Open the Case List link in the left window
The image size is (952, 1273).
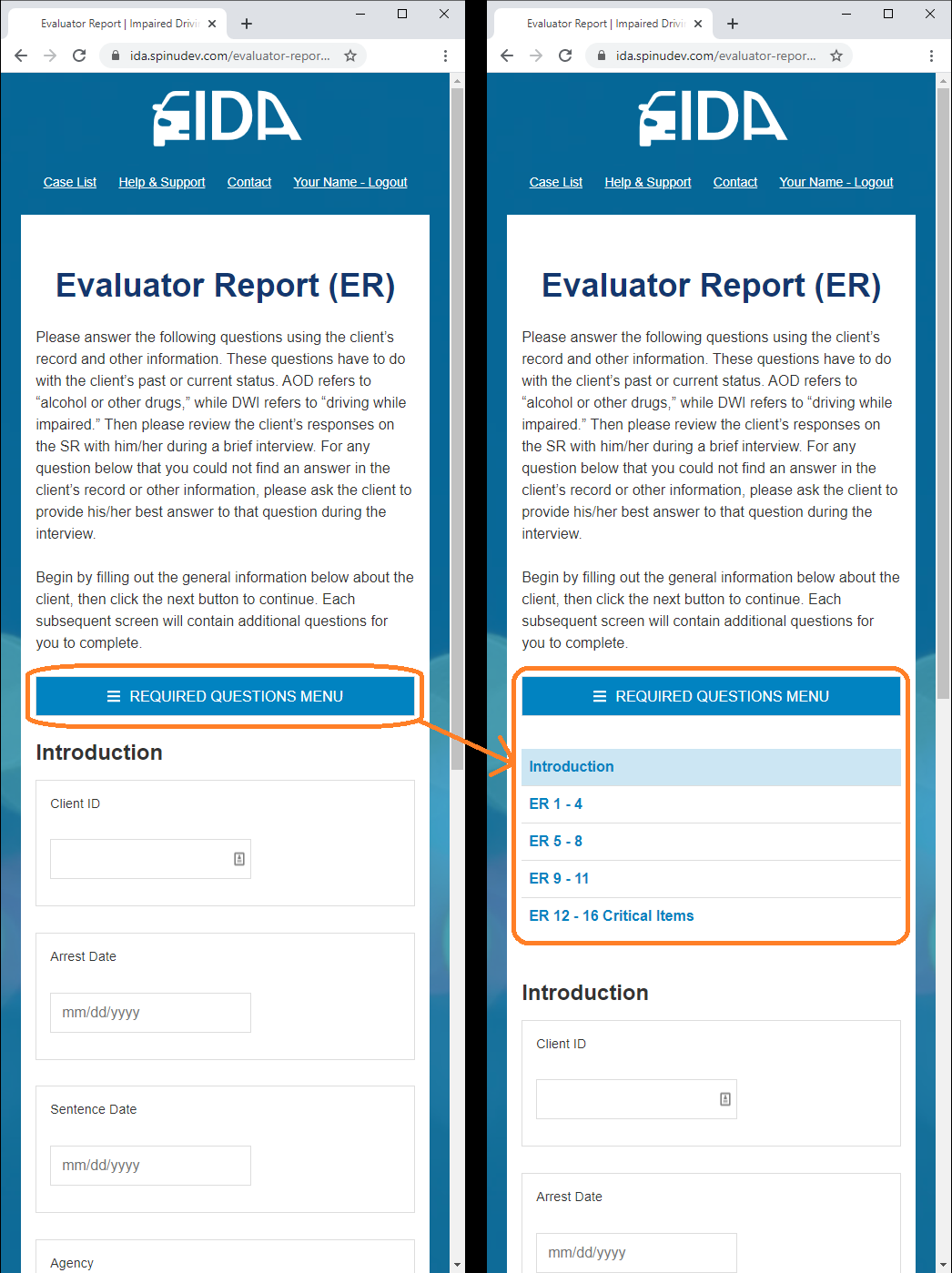[x=70, y=182]
